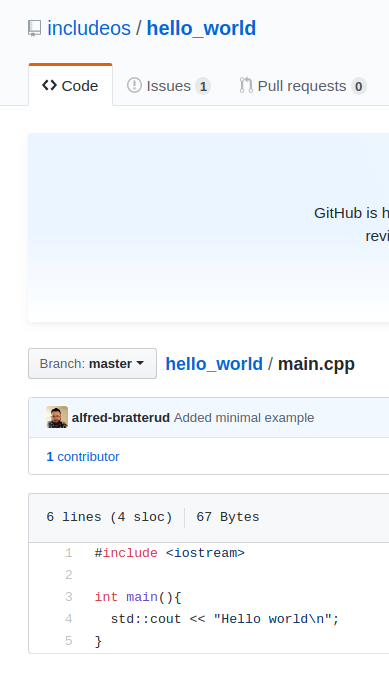
Task: Open alfred-bratterud's profile link
Action: click(121, 417)
